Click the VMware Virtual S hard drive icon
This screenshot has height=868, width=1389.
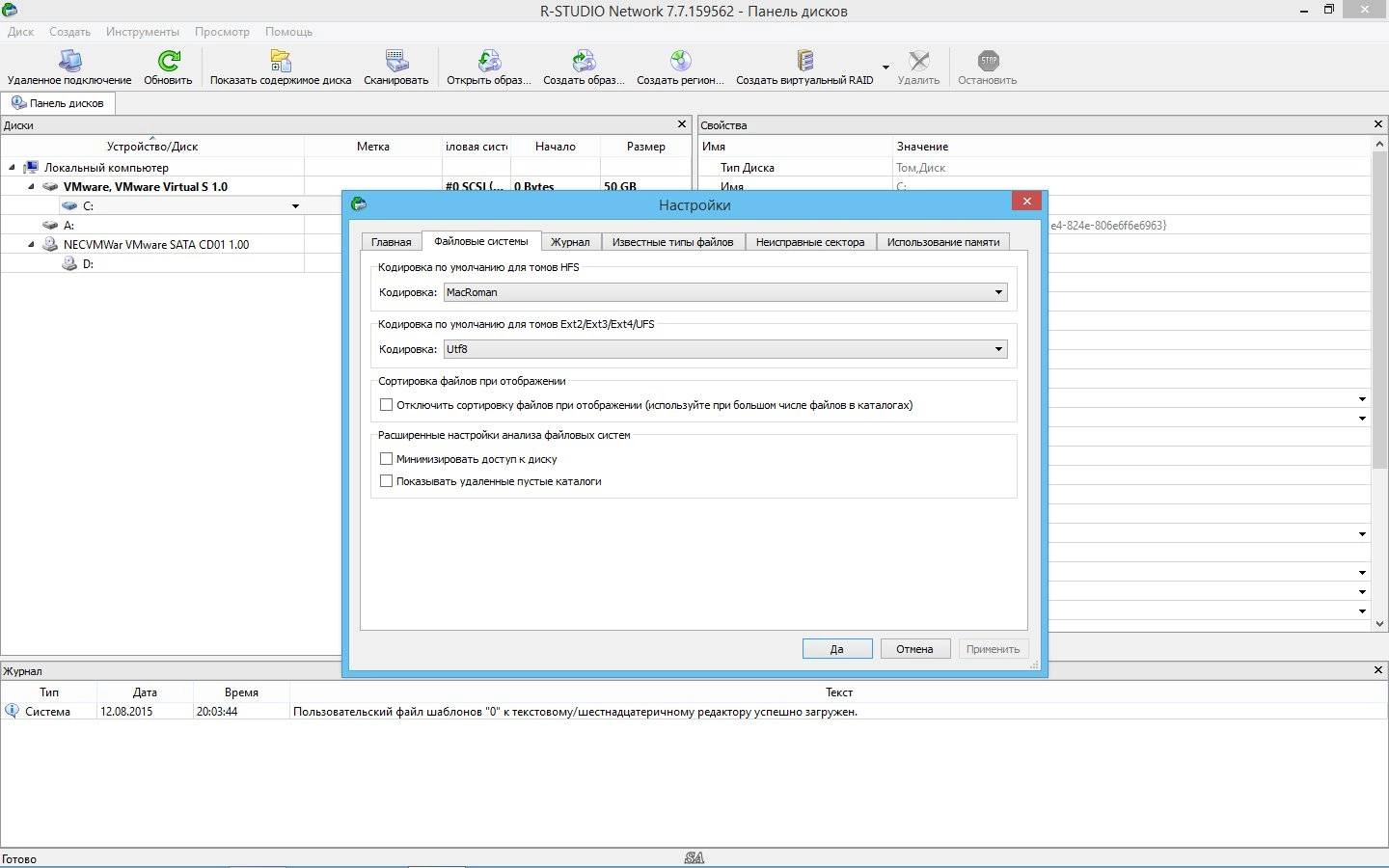[50, 187]
